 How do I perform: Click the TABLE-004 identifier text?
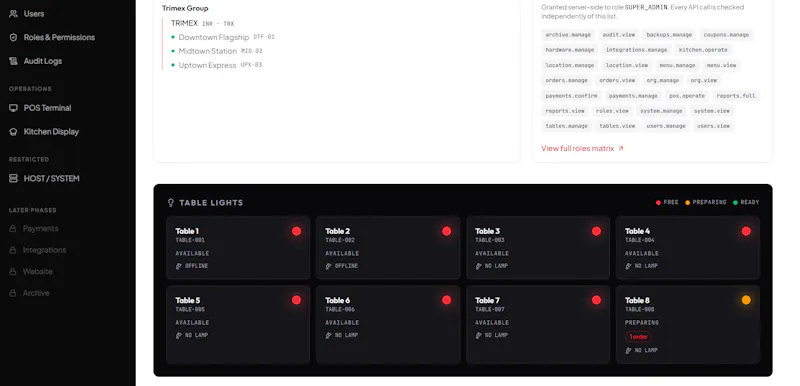(x=640, y=240)
